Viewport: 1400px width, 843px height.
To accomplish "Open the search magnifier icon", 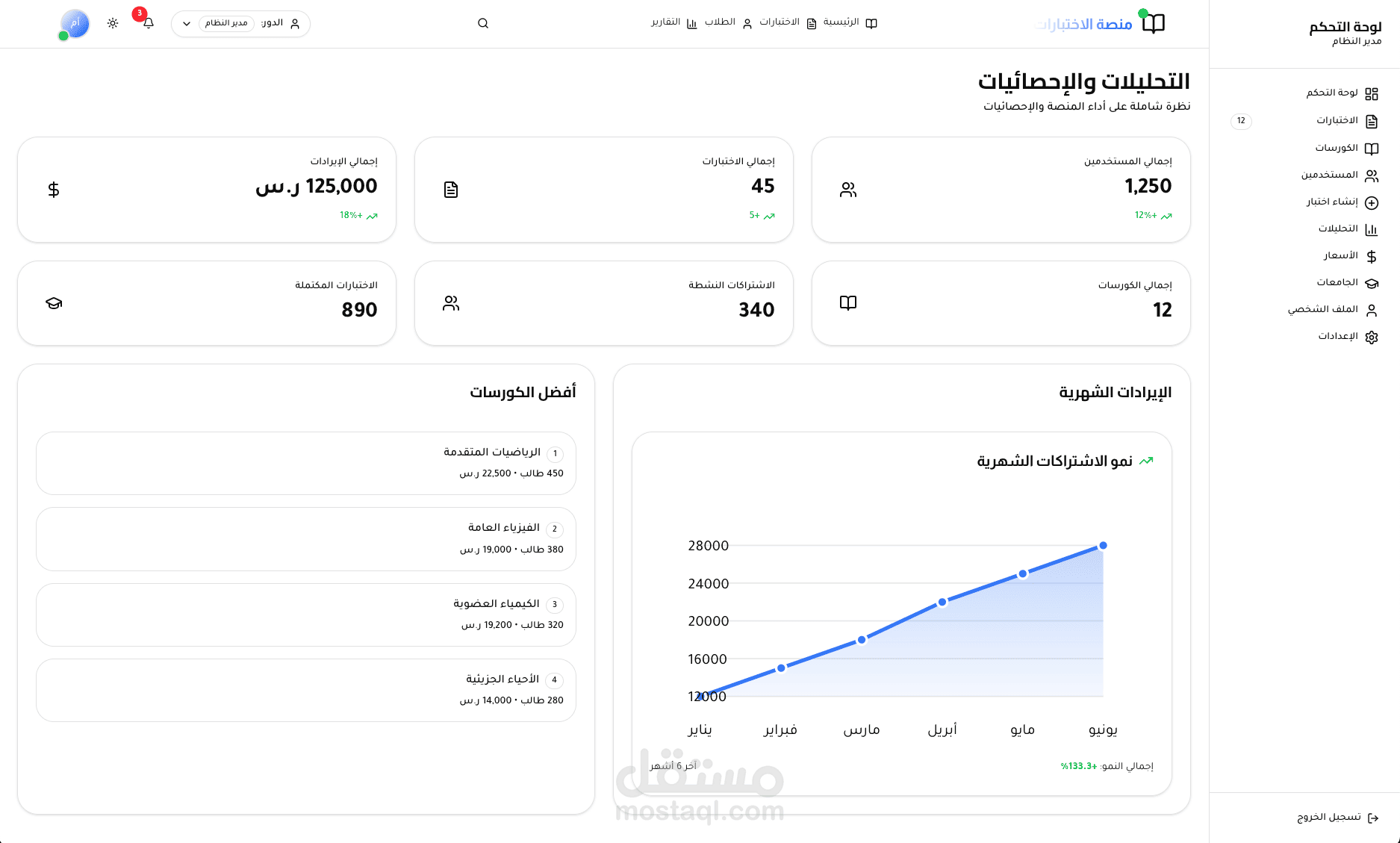I will [x=483, y=23].
